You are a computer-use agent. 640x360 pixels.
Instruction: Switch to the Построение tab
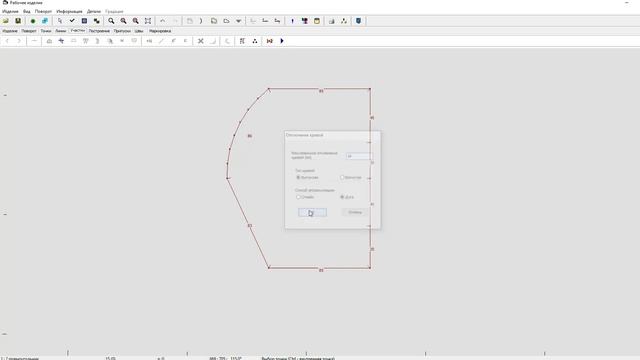[99, 31]
